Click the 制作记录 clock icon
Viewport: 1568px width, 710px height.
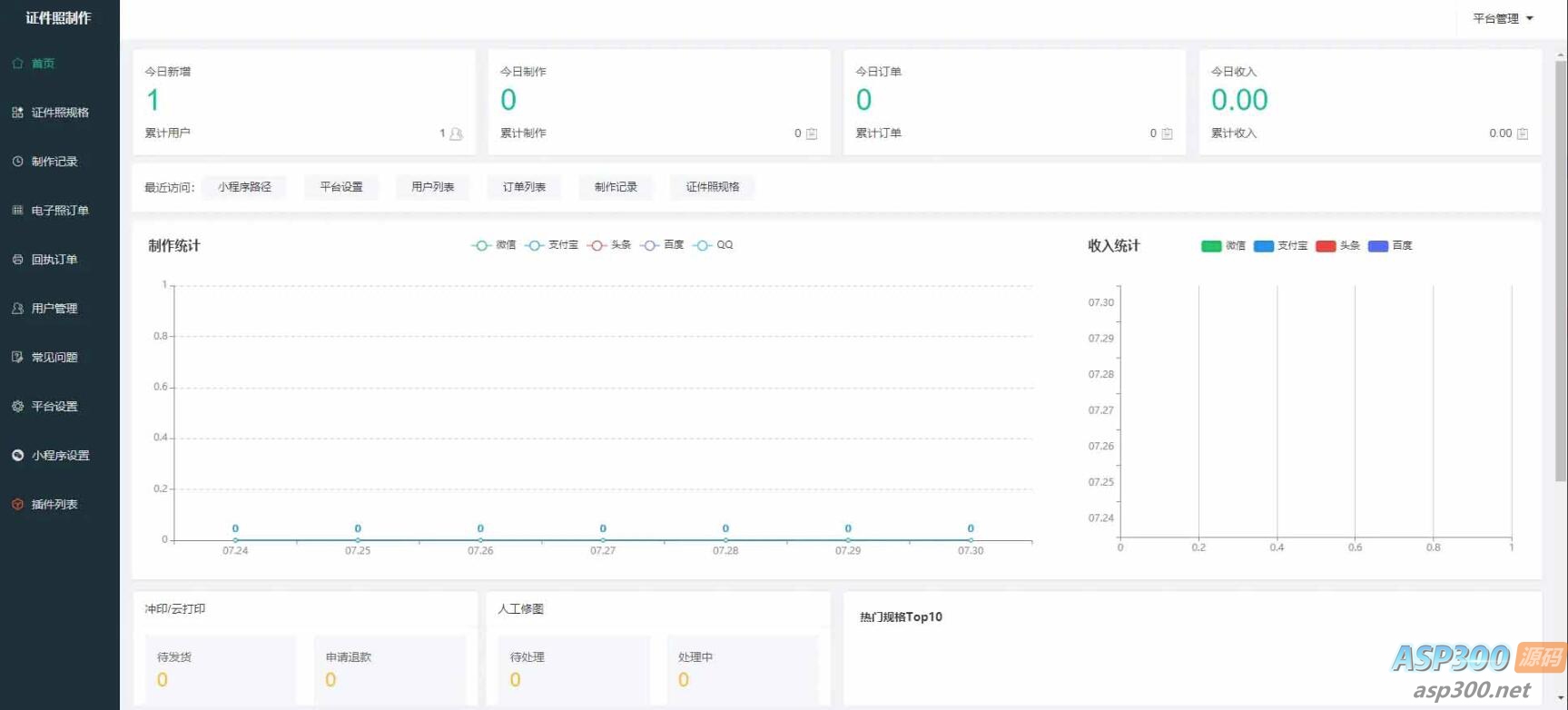[17, 162]
